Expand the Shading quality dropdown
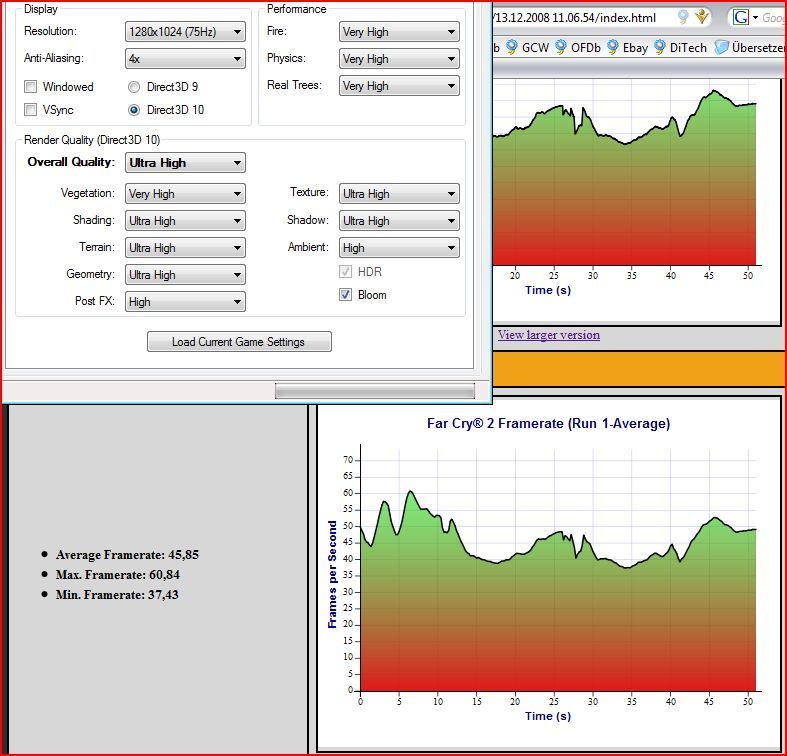787x756 pixels. pyautogui.click(x=185, y=221)
